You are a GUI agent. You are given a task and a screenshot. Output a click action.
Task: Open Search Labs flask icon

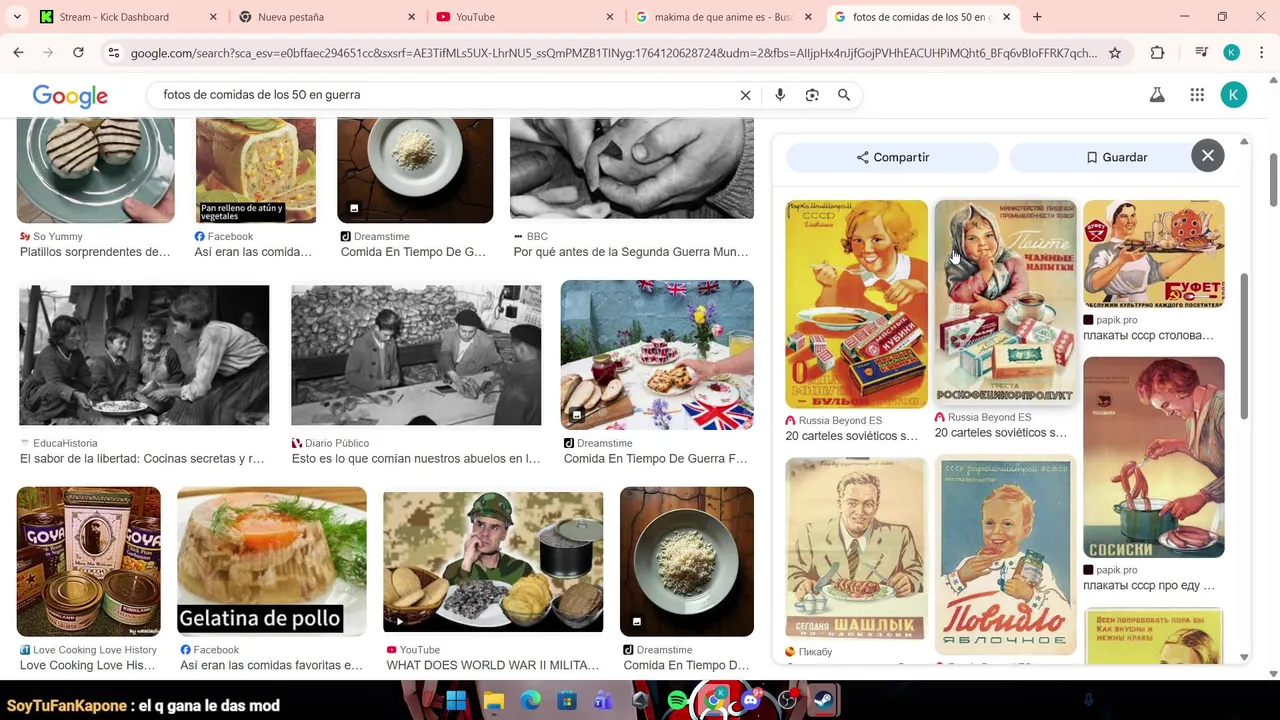pyautogui.click(x=1157, y=95)
